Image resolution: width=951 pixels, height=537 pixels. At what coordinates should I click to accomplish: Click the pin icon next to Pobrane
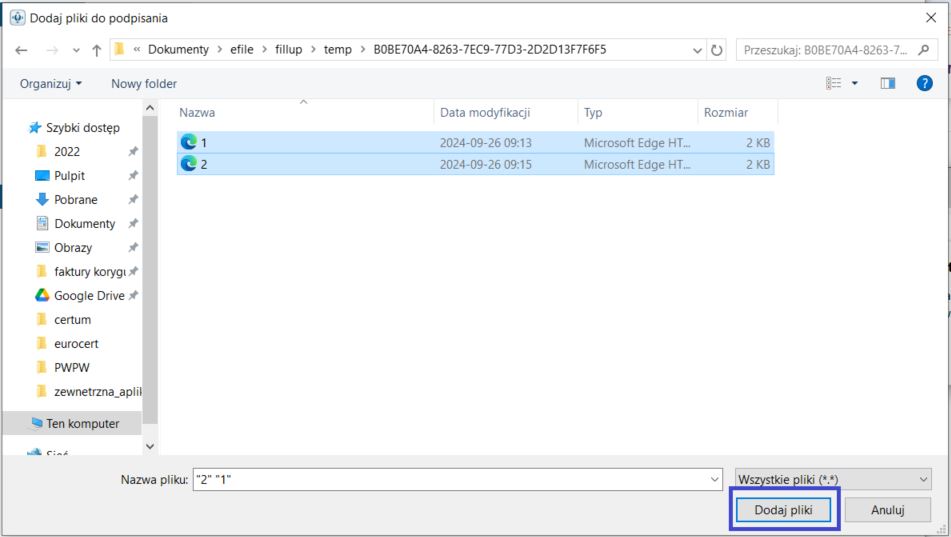(133, 200)
